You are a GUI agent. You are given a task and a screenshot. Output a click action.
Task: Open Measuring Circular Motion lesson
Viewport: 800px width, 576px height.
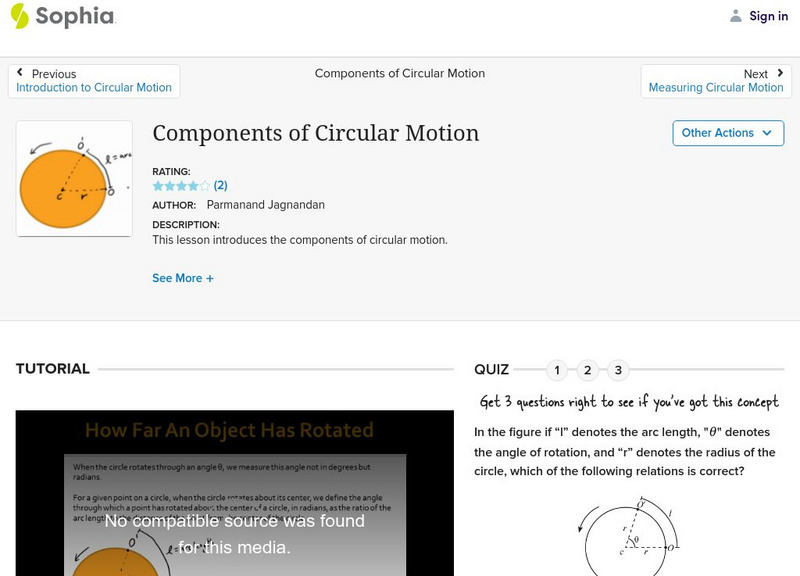[x=716, y=88]
